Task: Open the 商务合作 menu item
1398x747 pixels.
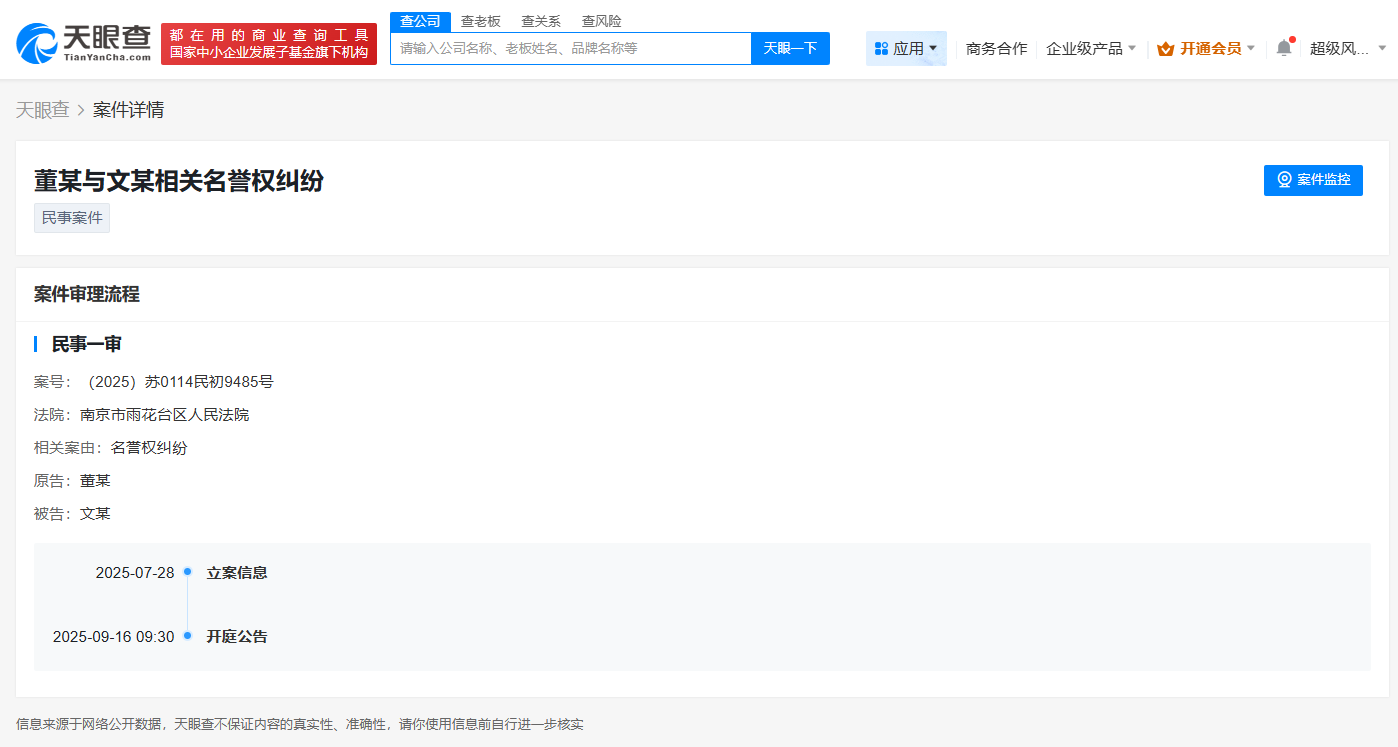Action: tap(996, 47)
